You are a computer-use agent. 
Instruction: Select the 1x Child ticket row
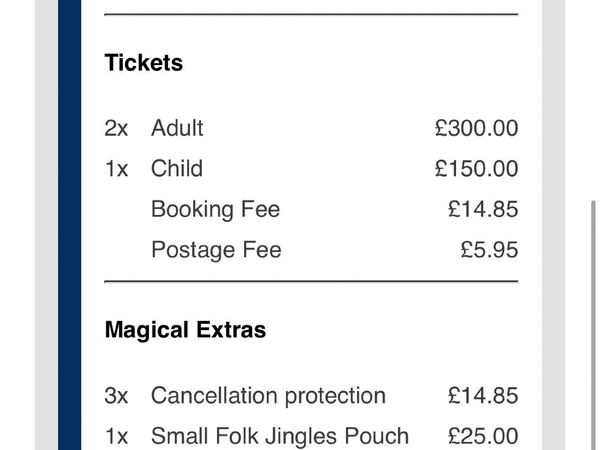(311, 168)
